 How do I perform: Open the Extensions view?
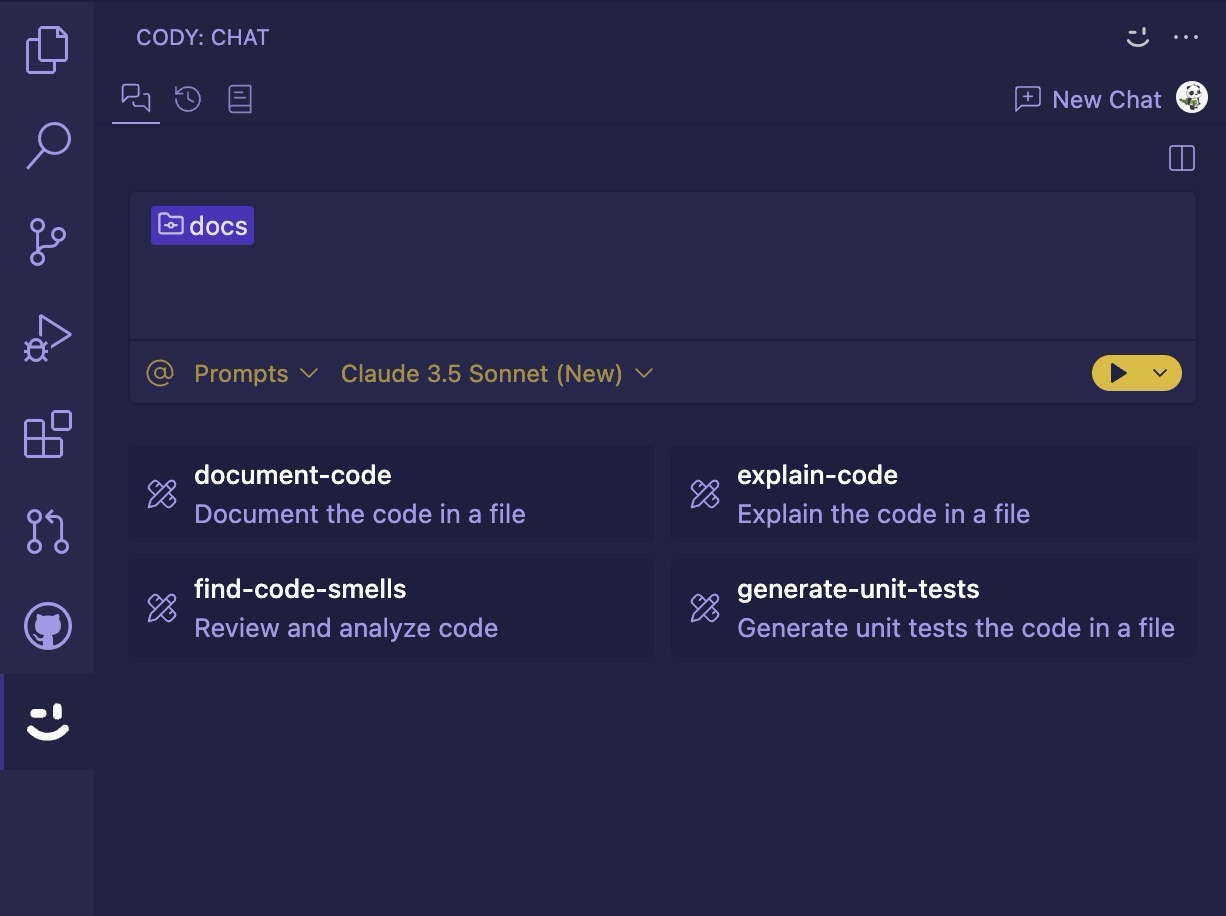(x=47, y=435)
